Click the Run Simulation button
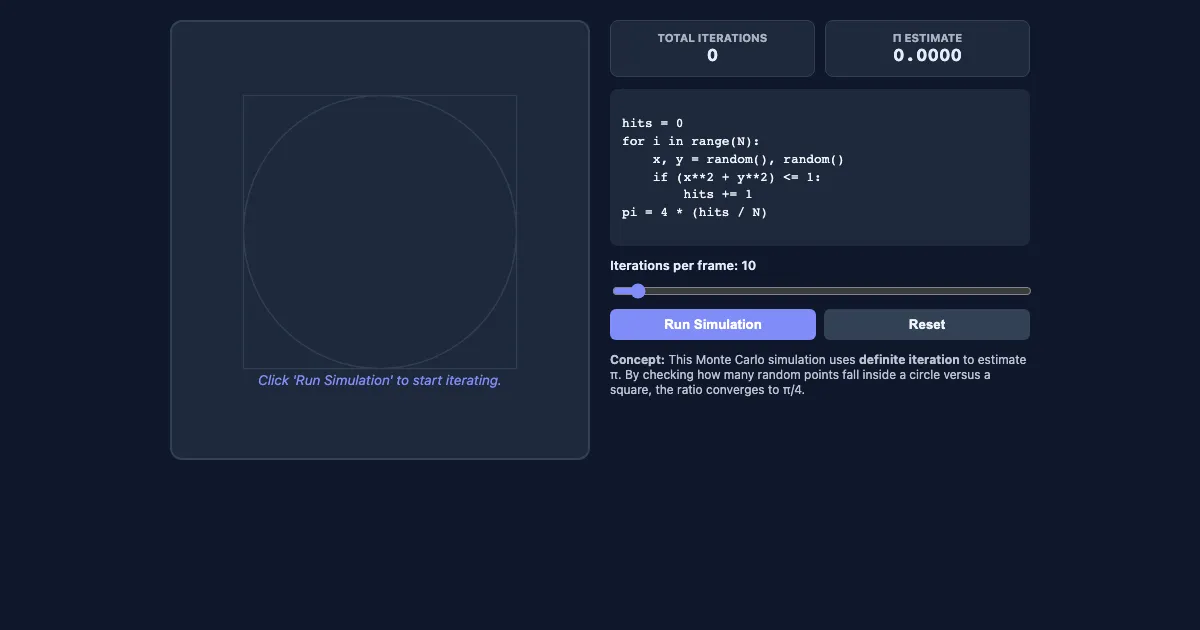This screenshot has height=630, width=1200. pos(713,324)
